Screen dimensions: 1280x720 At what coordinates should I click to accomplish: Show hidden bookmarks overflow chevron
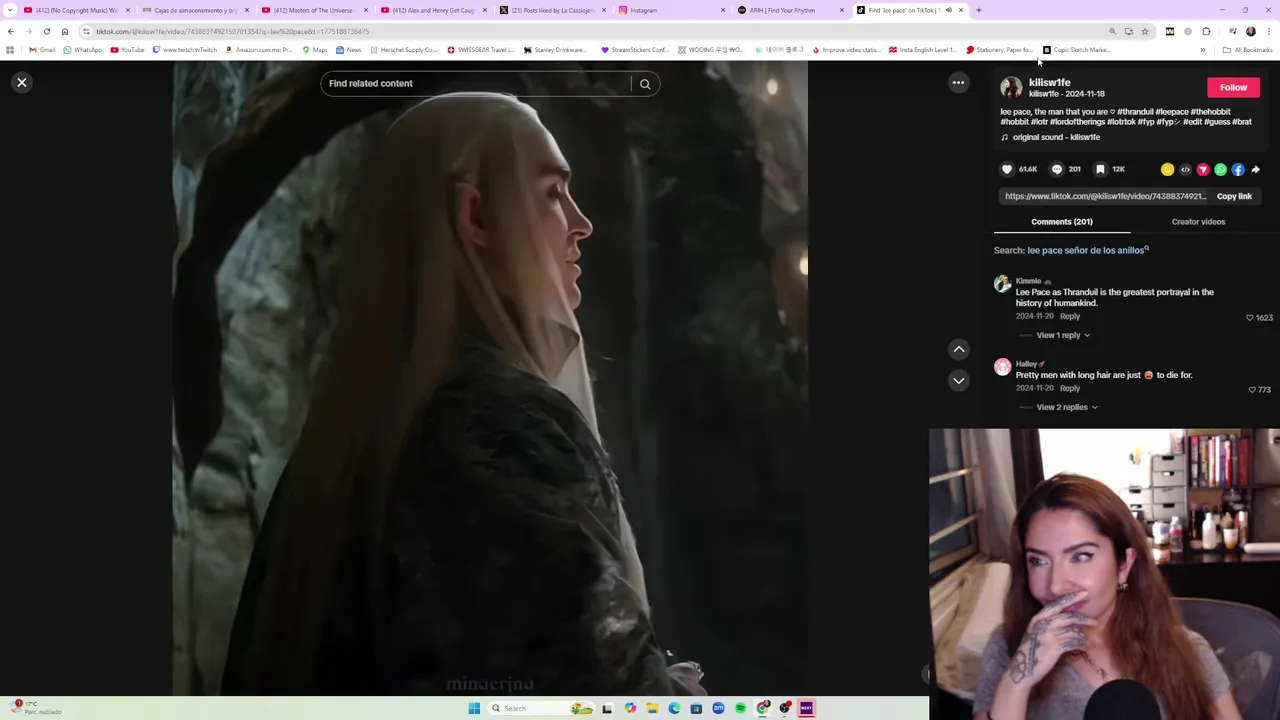tap(1203, 50)
